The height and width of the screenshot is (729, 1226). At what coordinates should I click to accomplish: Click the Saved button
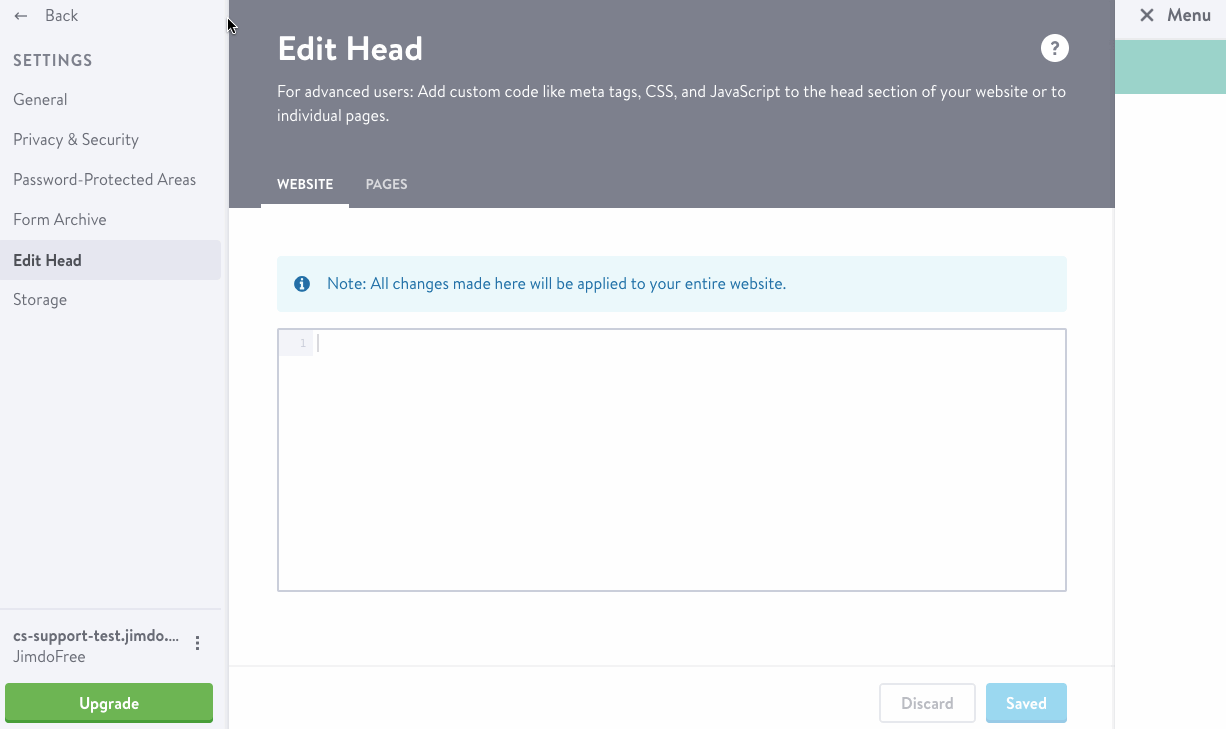tap(1026, 703)
